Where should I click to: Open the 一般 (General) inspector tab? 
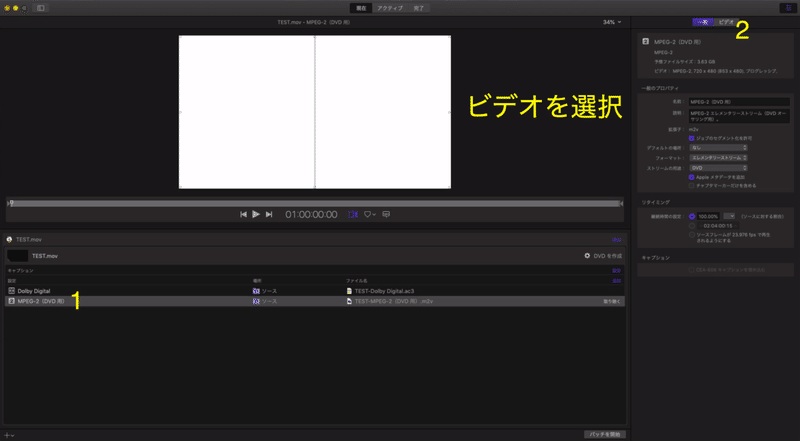[703, 22]
